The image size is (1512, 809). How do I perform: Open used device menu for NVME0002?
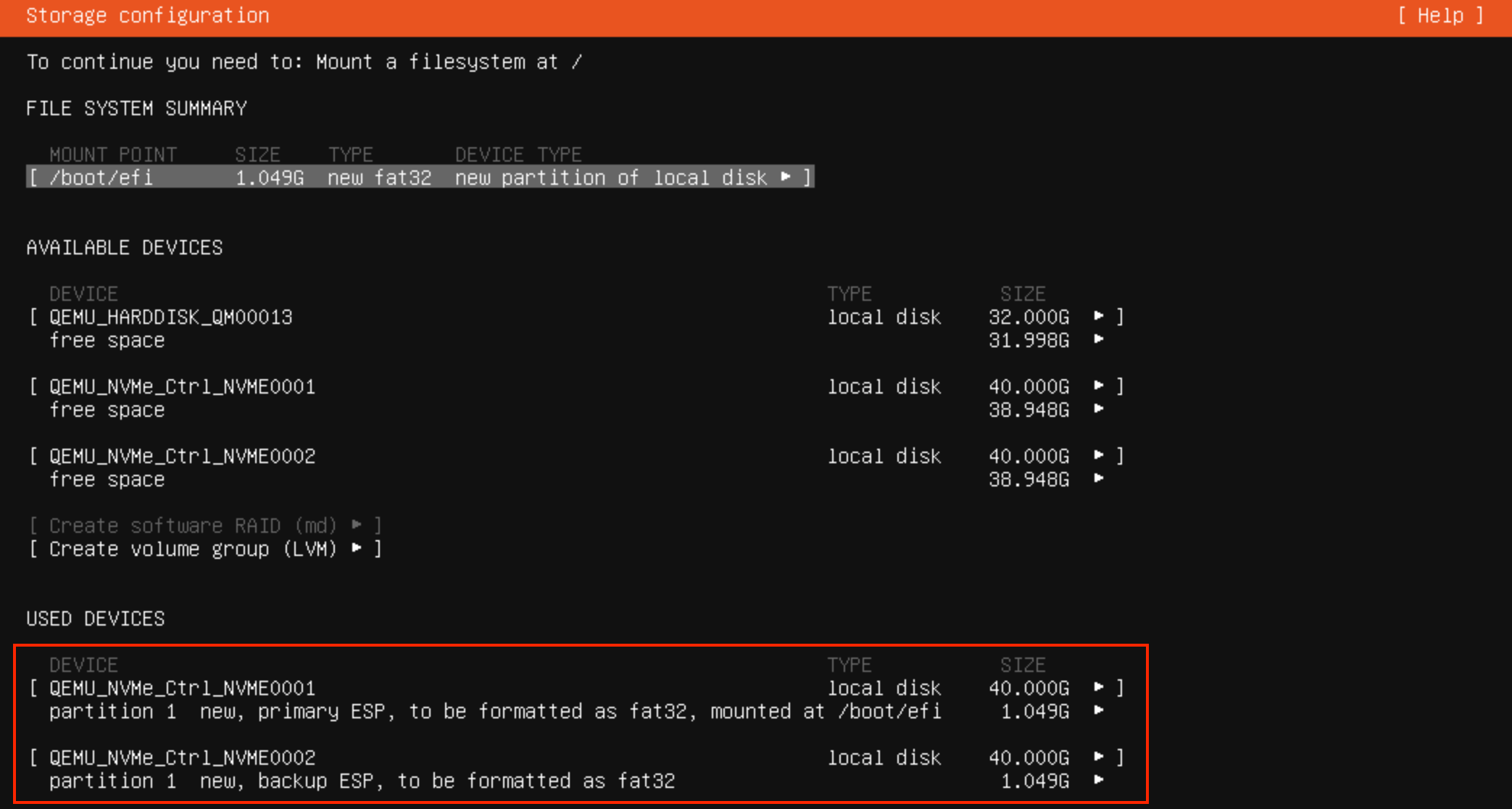tap(1099, 758)
